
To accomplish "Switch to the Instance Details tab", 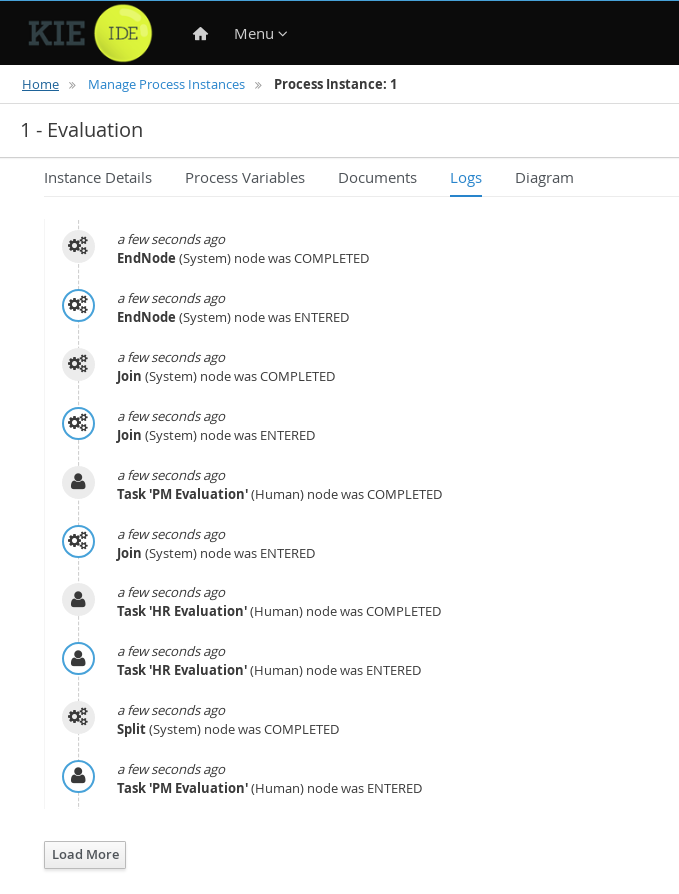I will click(98, 178).
